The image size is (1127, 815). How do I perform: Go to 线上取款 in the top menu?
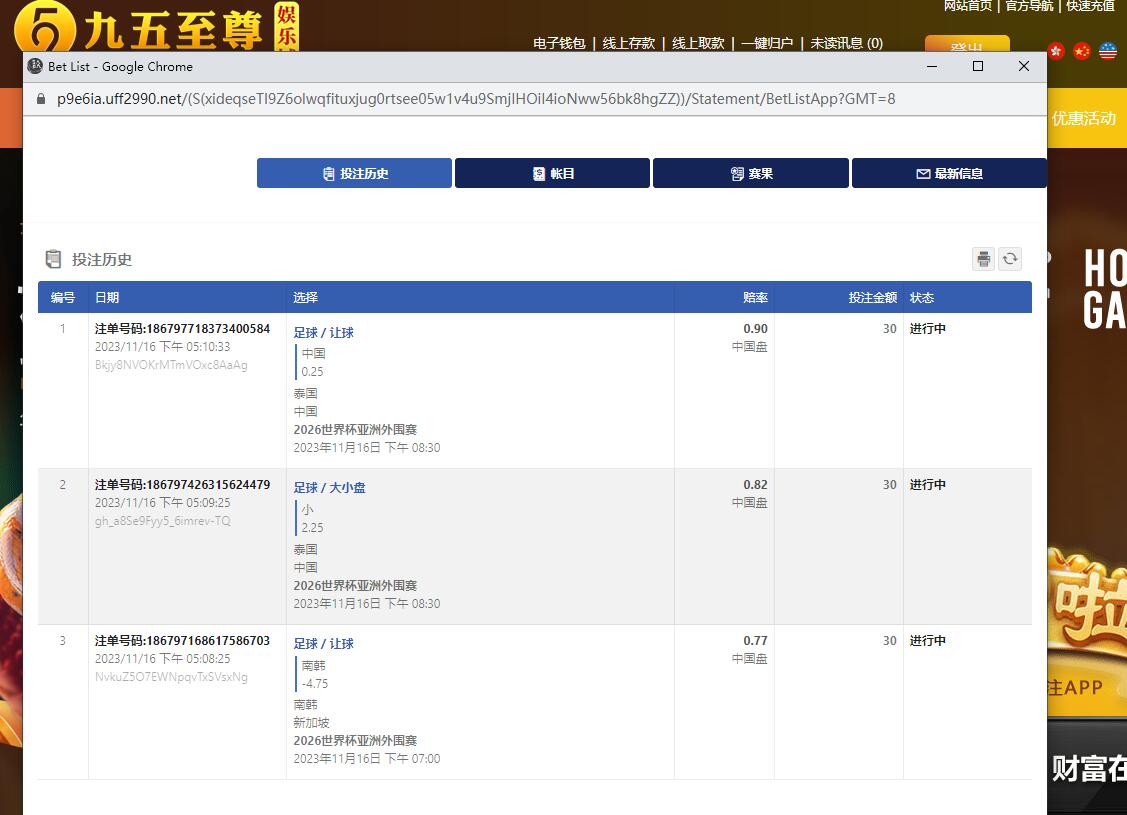(x=698, y=43)
